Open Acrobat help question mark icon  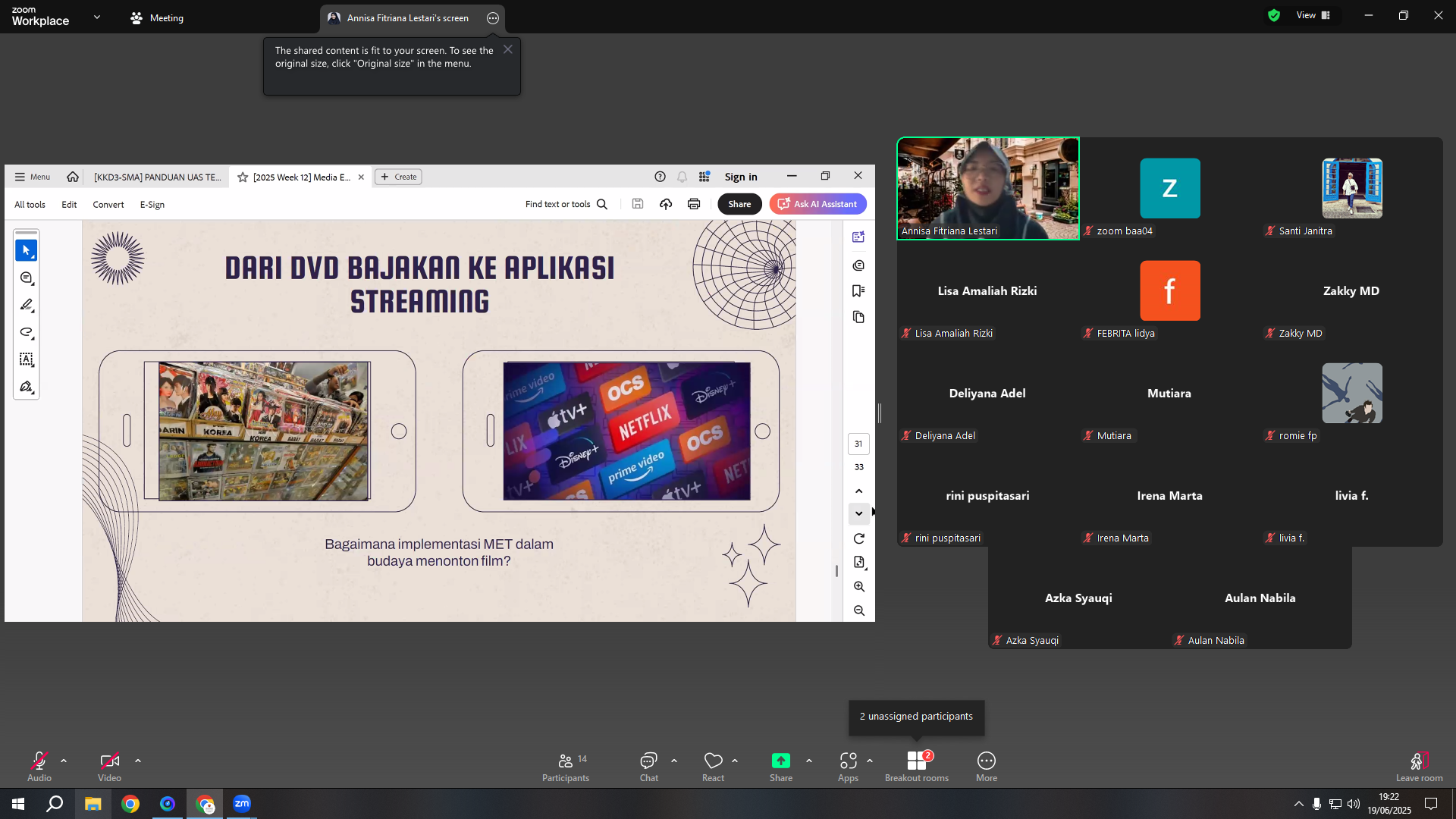click(x=660, y=177)
